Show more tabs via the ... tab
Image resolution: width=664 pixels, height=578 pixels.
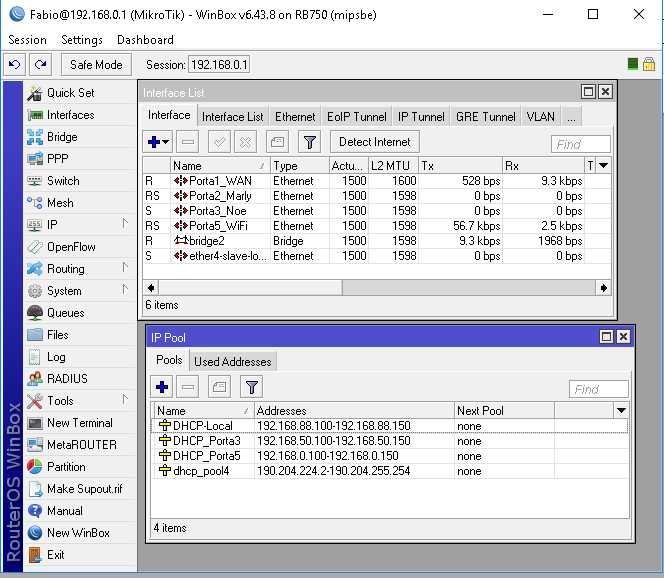(x=571, y=117)
